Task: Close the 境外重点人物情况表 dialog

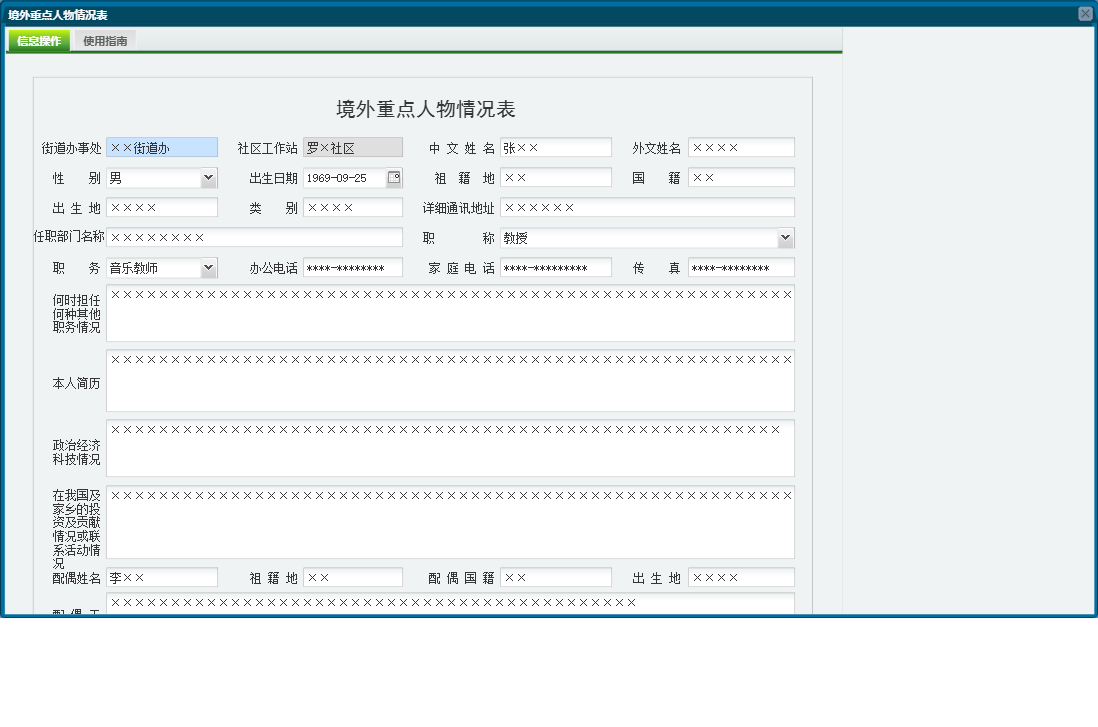Action: [1087, 11]
